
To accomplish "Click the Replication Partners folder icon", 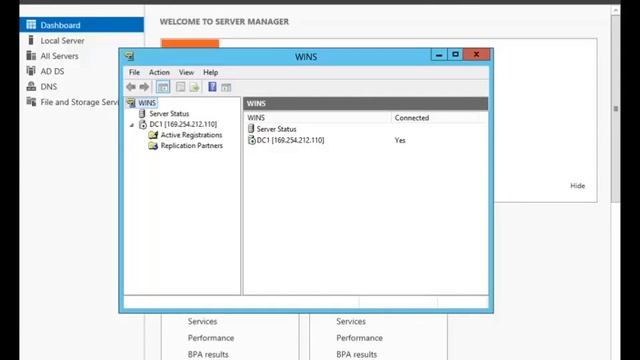I will [x=153, y=145].
